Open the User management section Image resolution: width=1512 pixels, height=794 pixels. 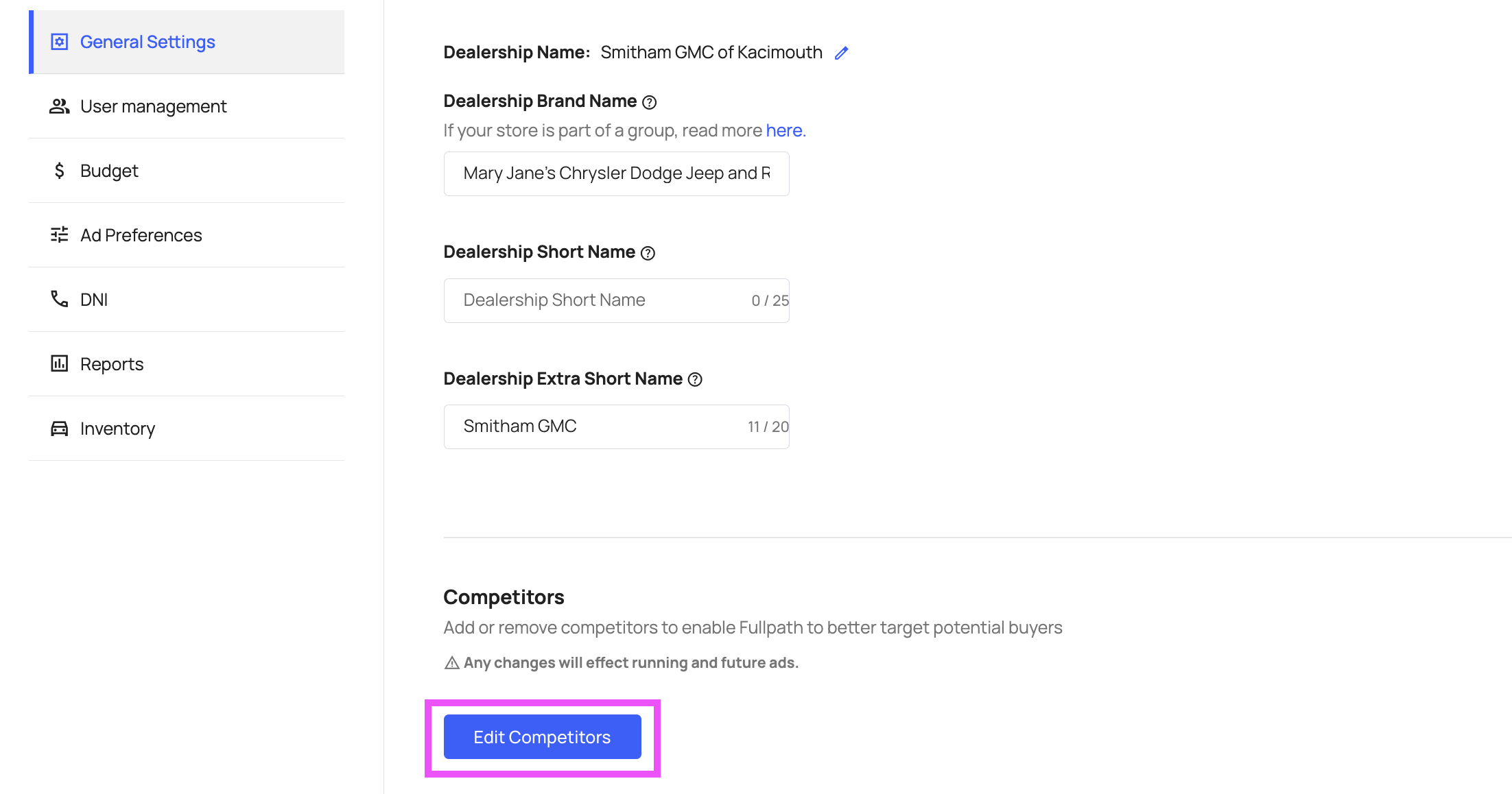coord(153,106)
